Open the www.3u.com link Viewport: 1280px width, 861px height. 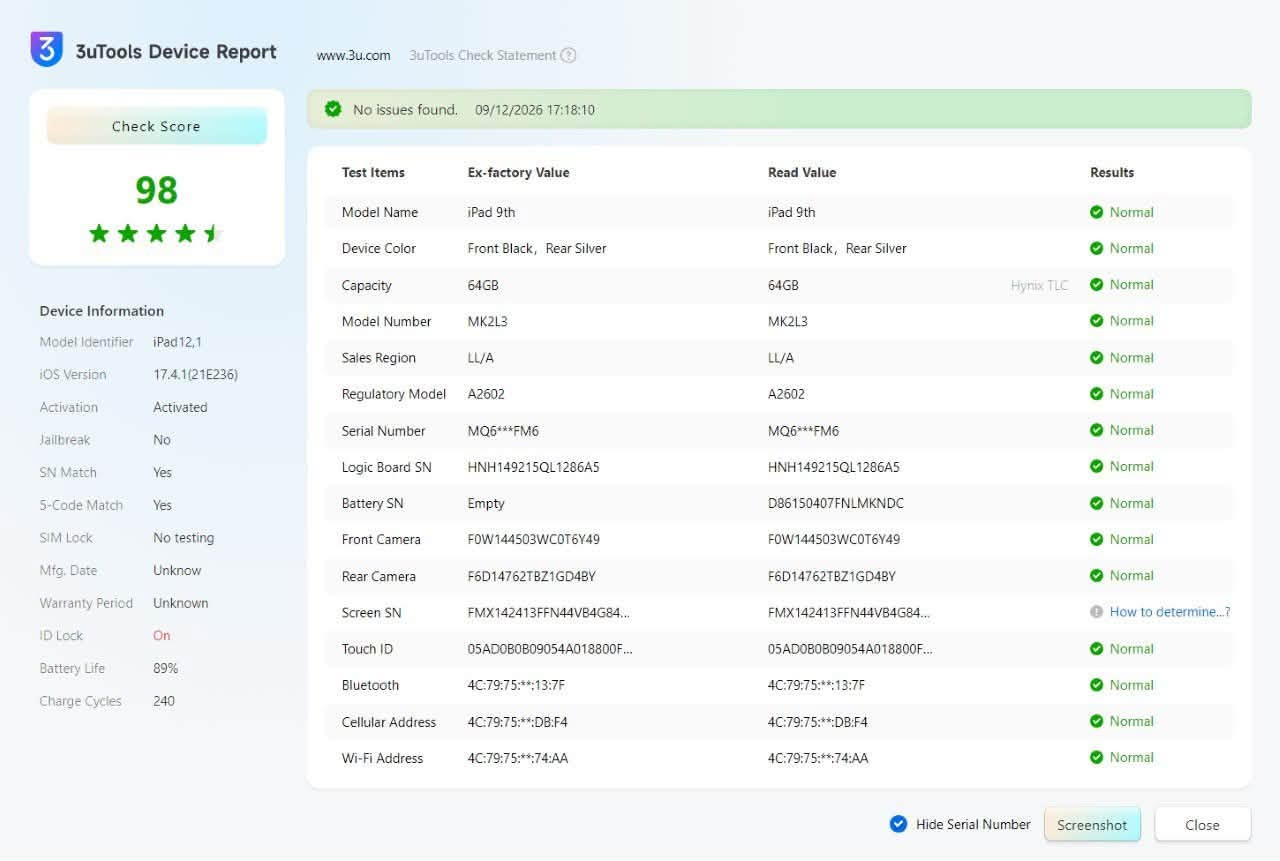353,55
